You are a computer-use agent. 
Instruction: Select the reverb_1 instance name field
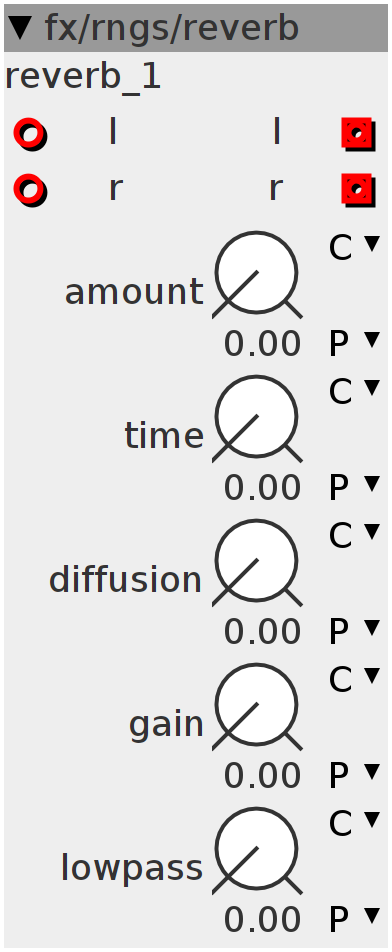(x=83, y=77)
